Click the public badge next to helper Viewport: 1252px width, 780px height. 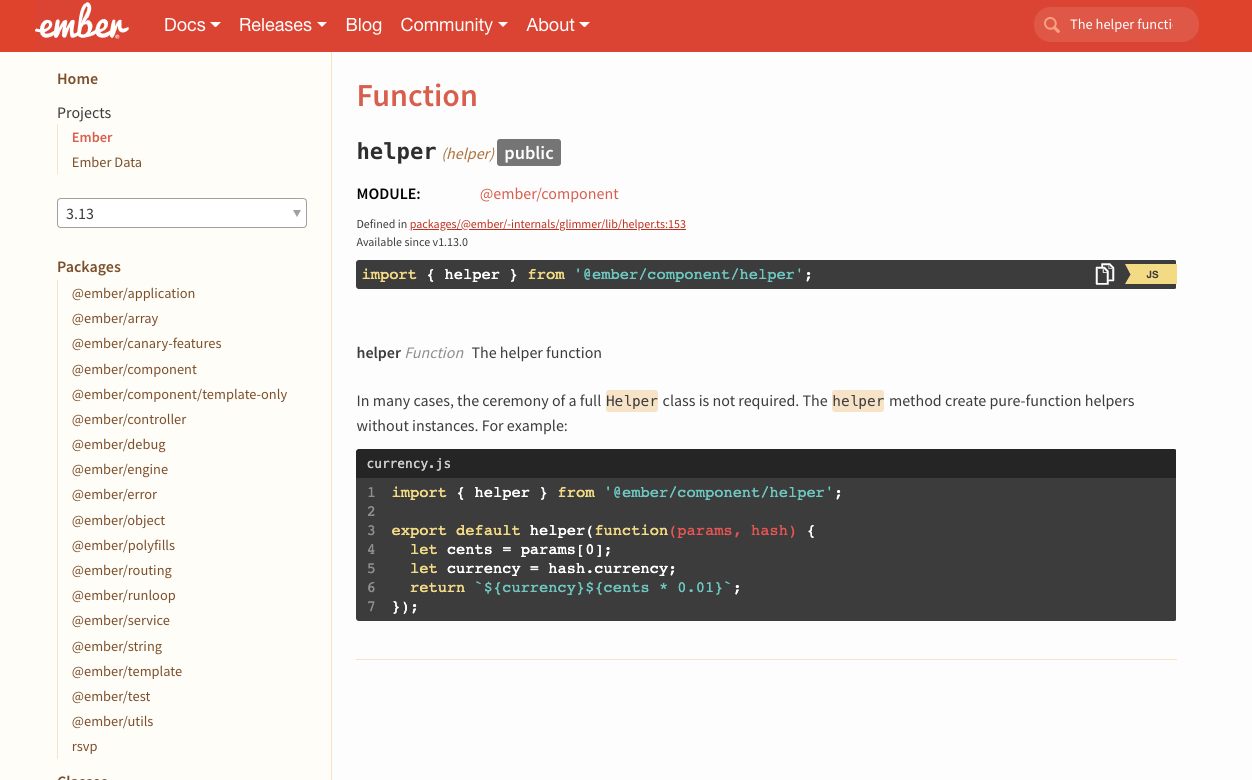point(529,152)
